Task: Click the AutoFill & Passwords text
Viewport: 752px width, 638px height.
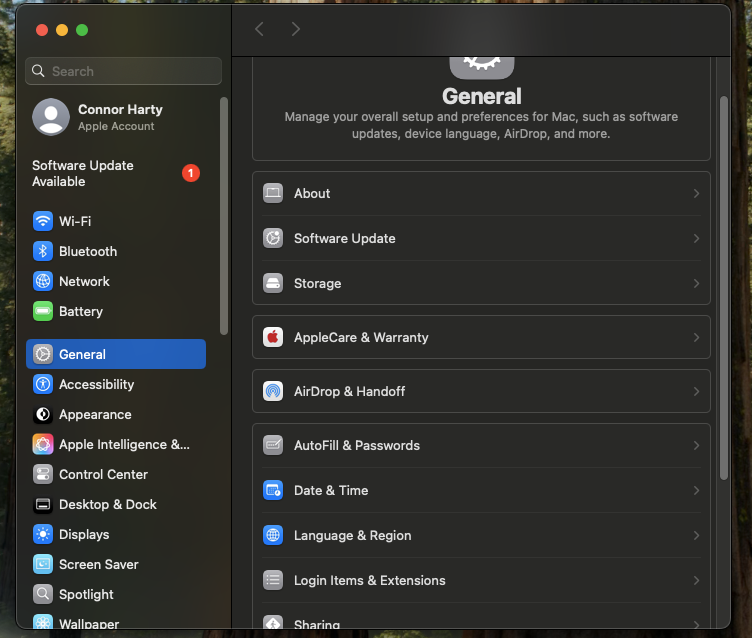Action: point(357,445)
